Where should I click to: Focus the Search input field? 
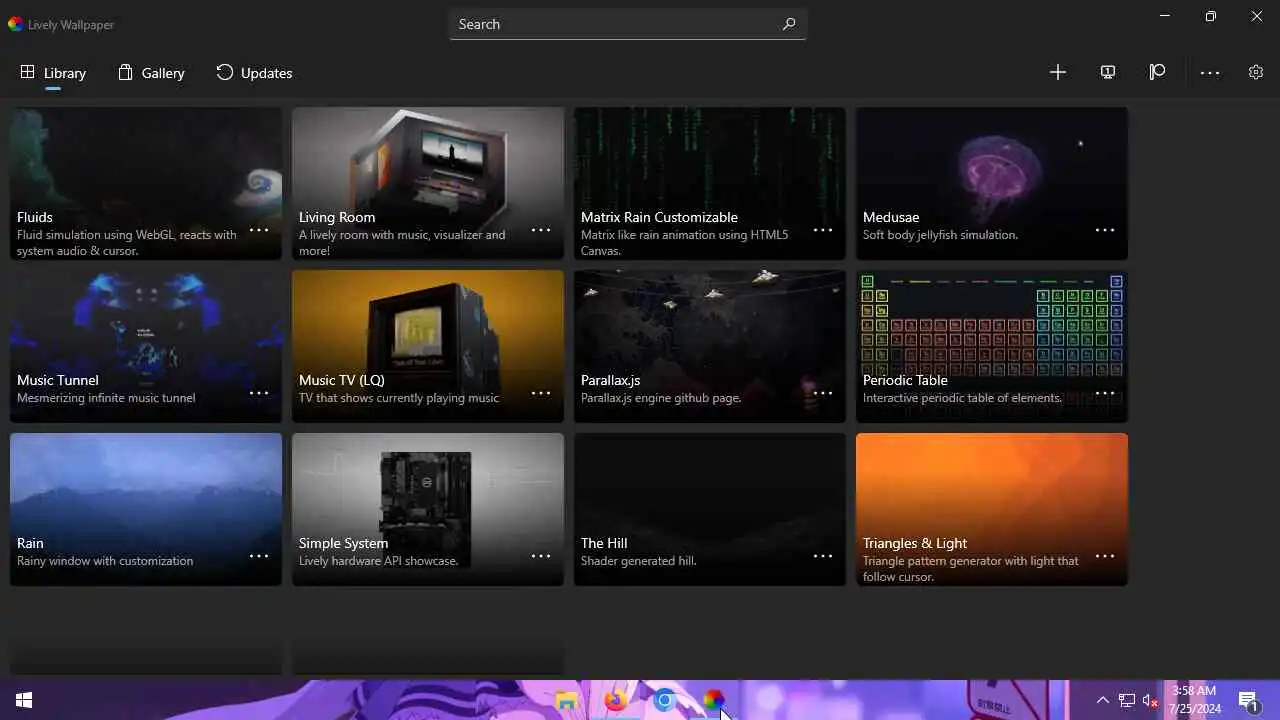628,24
